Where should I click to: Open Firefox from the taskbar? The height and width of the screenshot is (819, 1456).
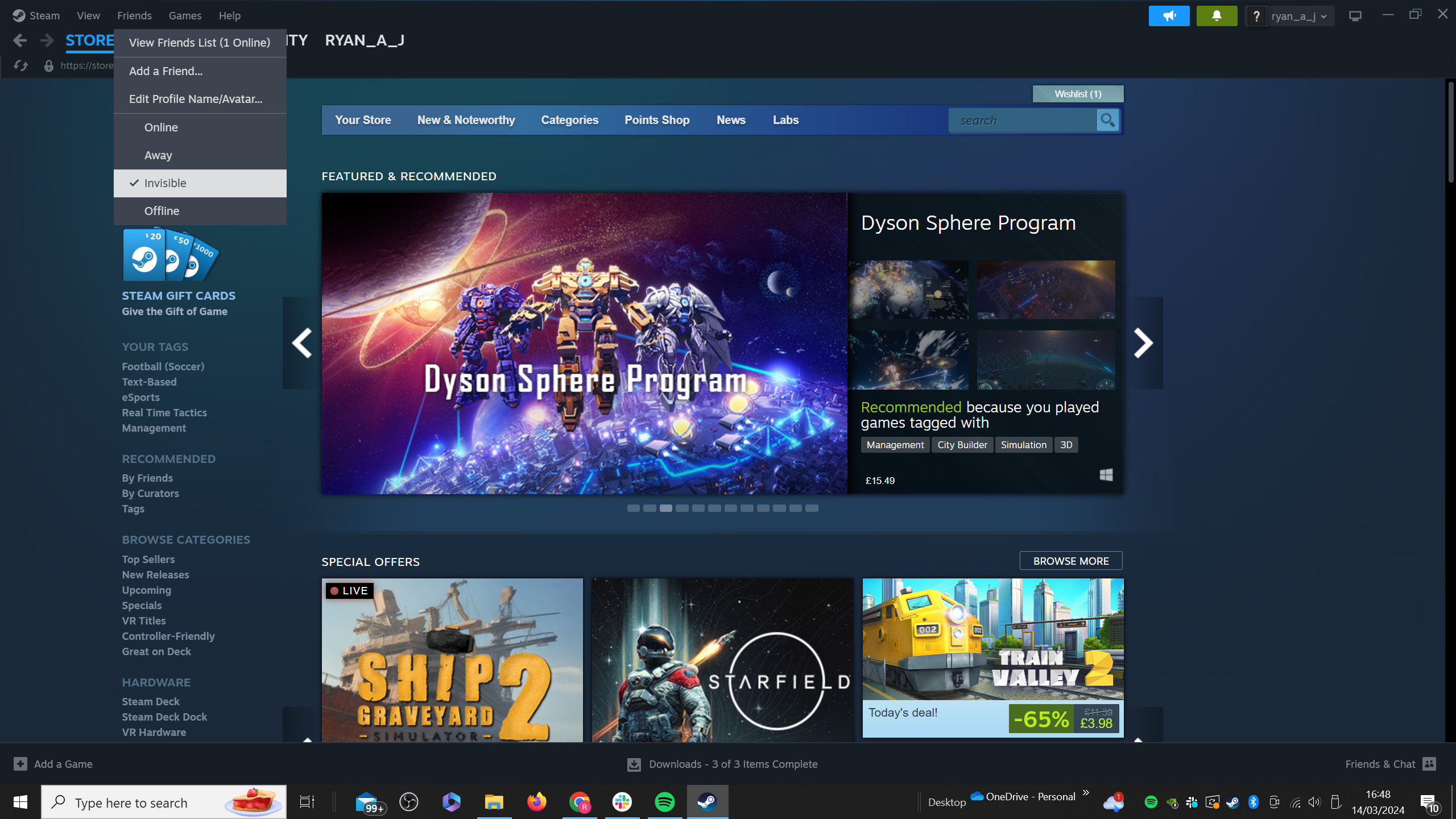tap(536, 802)
